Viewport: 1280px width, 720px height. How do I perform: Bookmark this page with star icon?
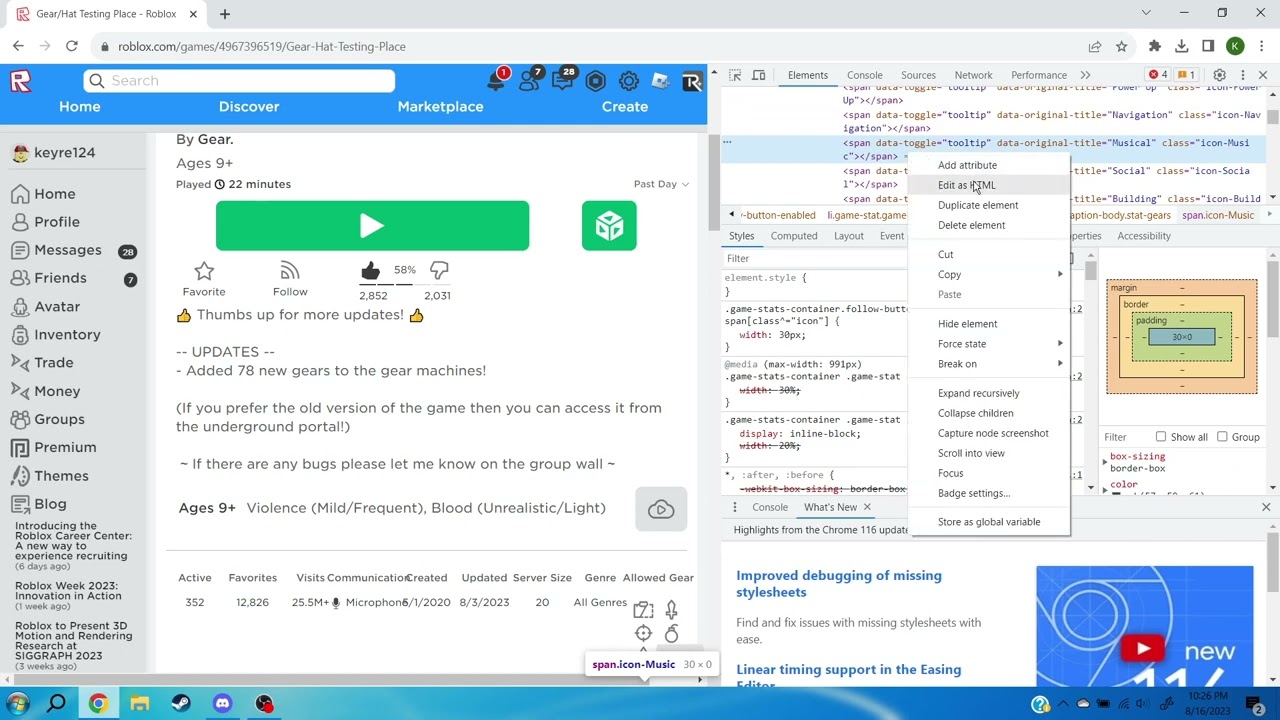[1122, 46]
